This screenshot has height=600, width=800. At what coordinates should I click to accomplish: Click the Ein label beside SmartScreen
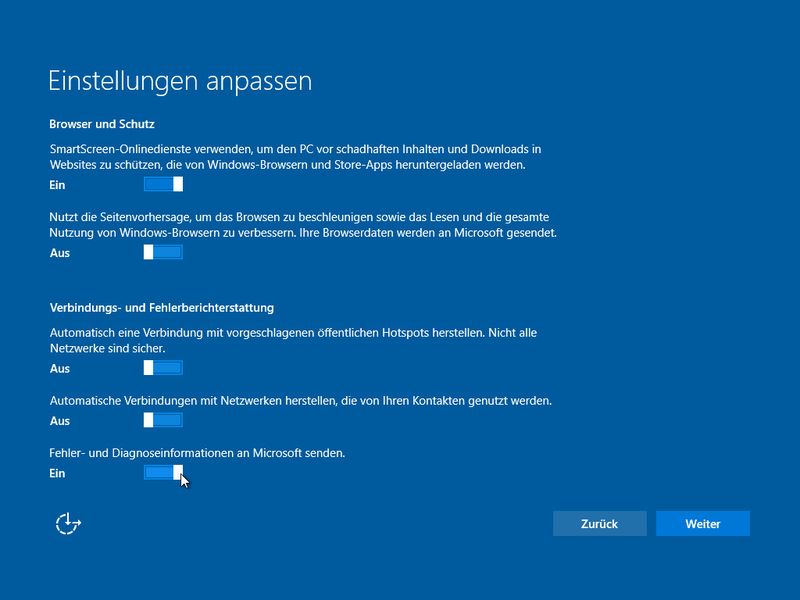coord(59,183)
